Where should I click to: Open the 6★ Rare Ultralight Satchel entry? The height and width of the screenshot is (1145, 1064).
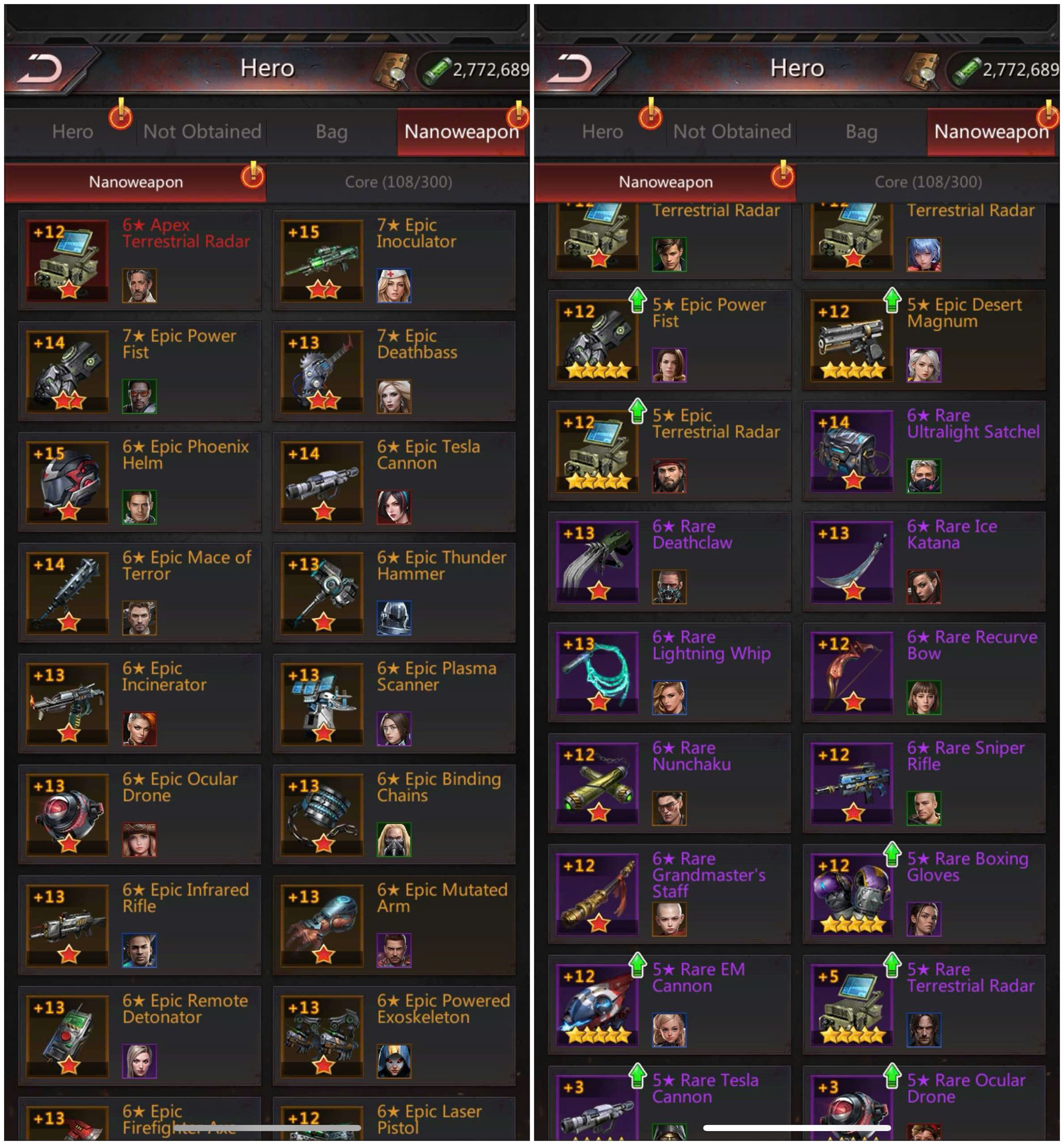coord(924,451)
